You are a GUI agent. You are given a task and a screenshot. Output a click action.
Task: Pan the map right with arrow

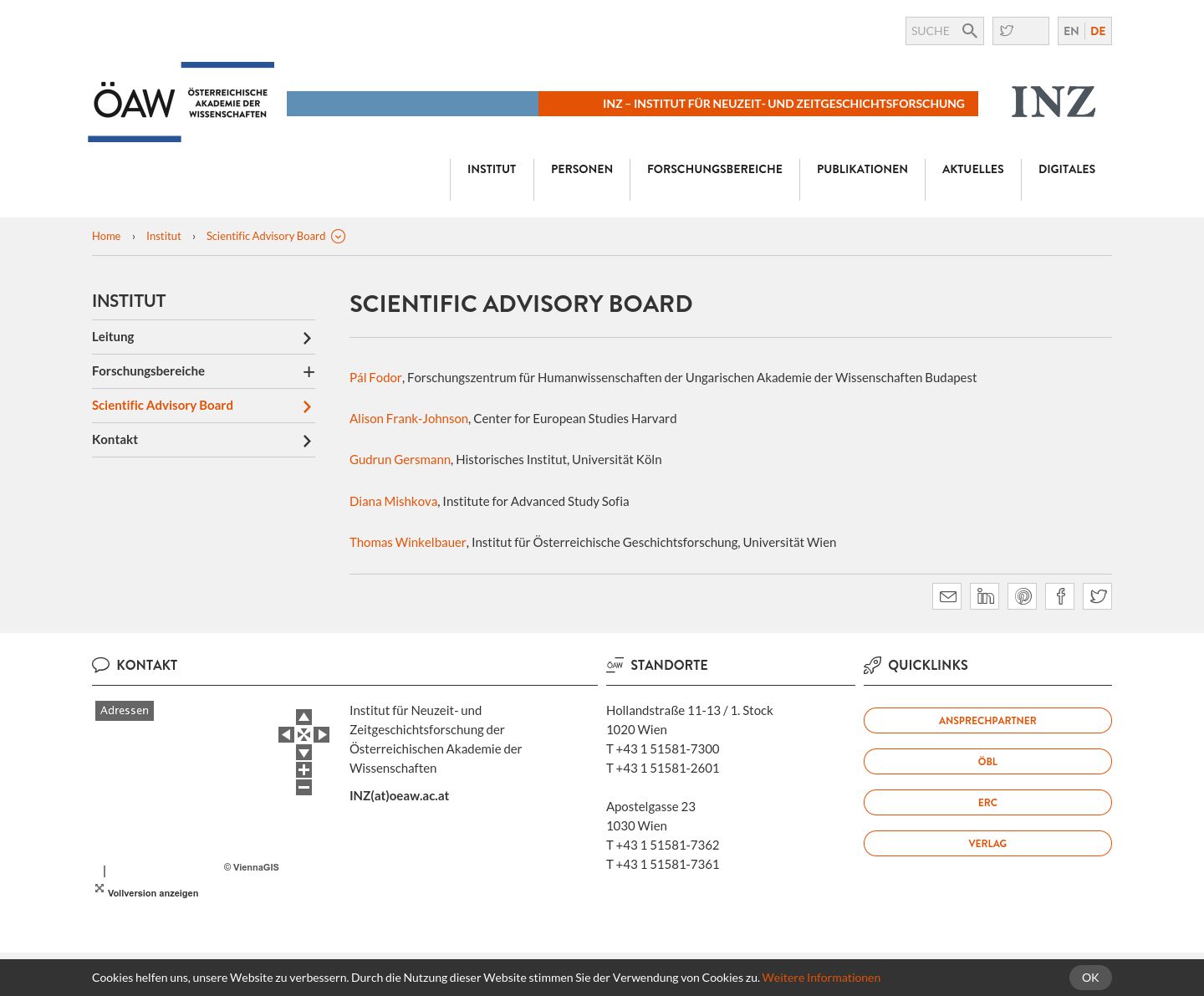322,735
